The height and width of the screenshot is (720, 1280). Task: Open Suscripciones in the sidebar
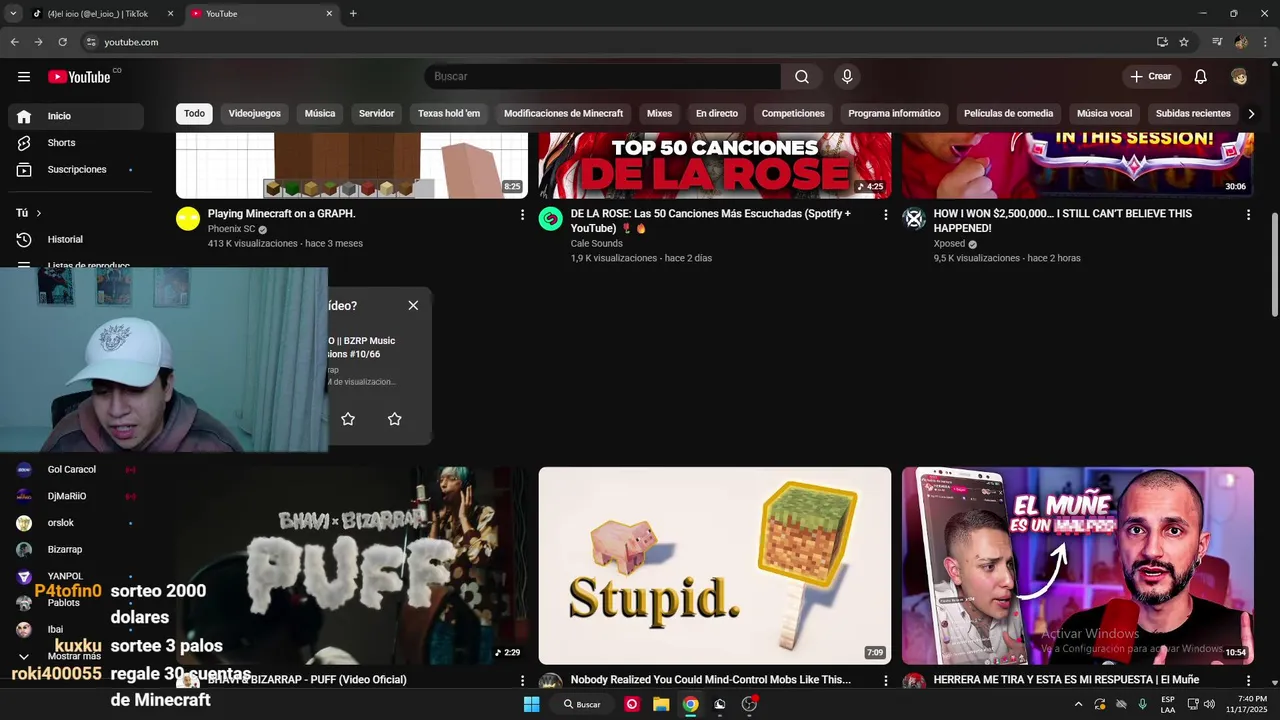click(76, 170)
